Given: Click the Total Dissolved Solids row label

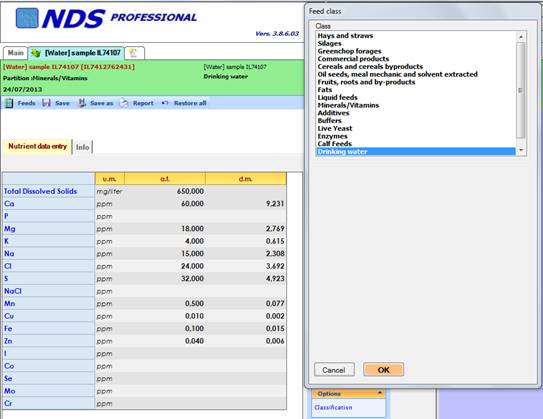Looking at the screenshot, I should pyautogui.click(x=41, y=191).
